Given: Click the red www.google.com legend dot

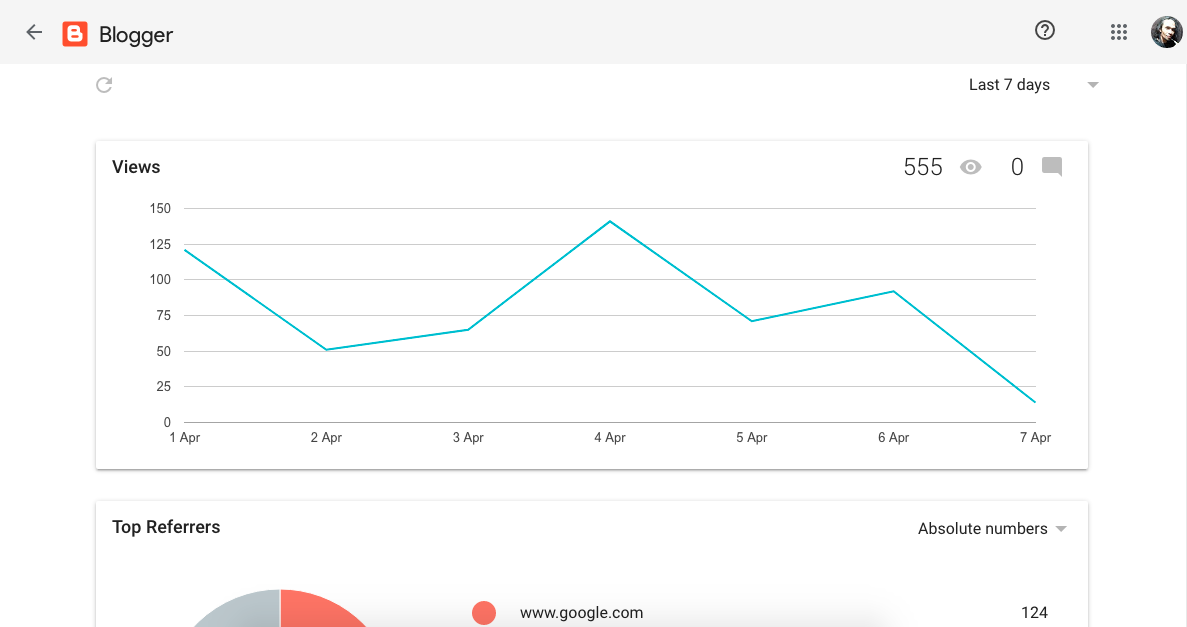Looking at the screenshot, I should click(484, 612).
